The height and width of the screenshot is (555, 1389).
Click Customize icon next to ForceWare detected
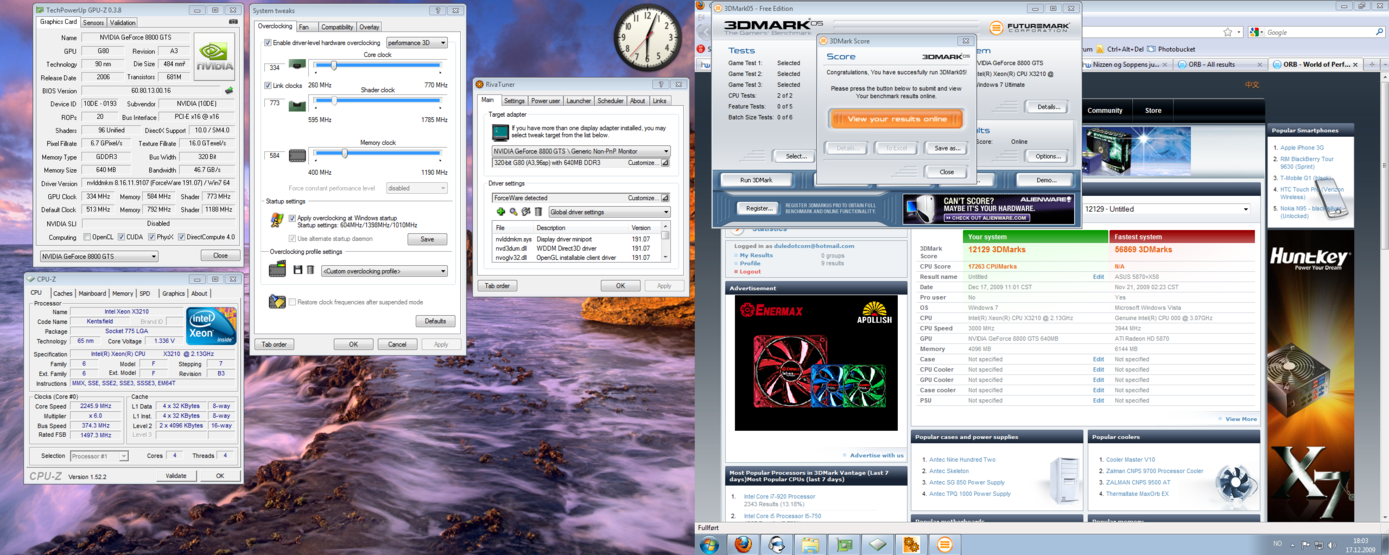click(x=665, y=198)
